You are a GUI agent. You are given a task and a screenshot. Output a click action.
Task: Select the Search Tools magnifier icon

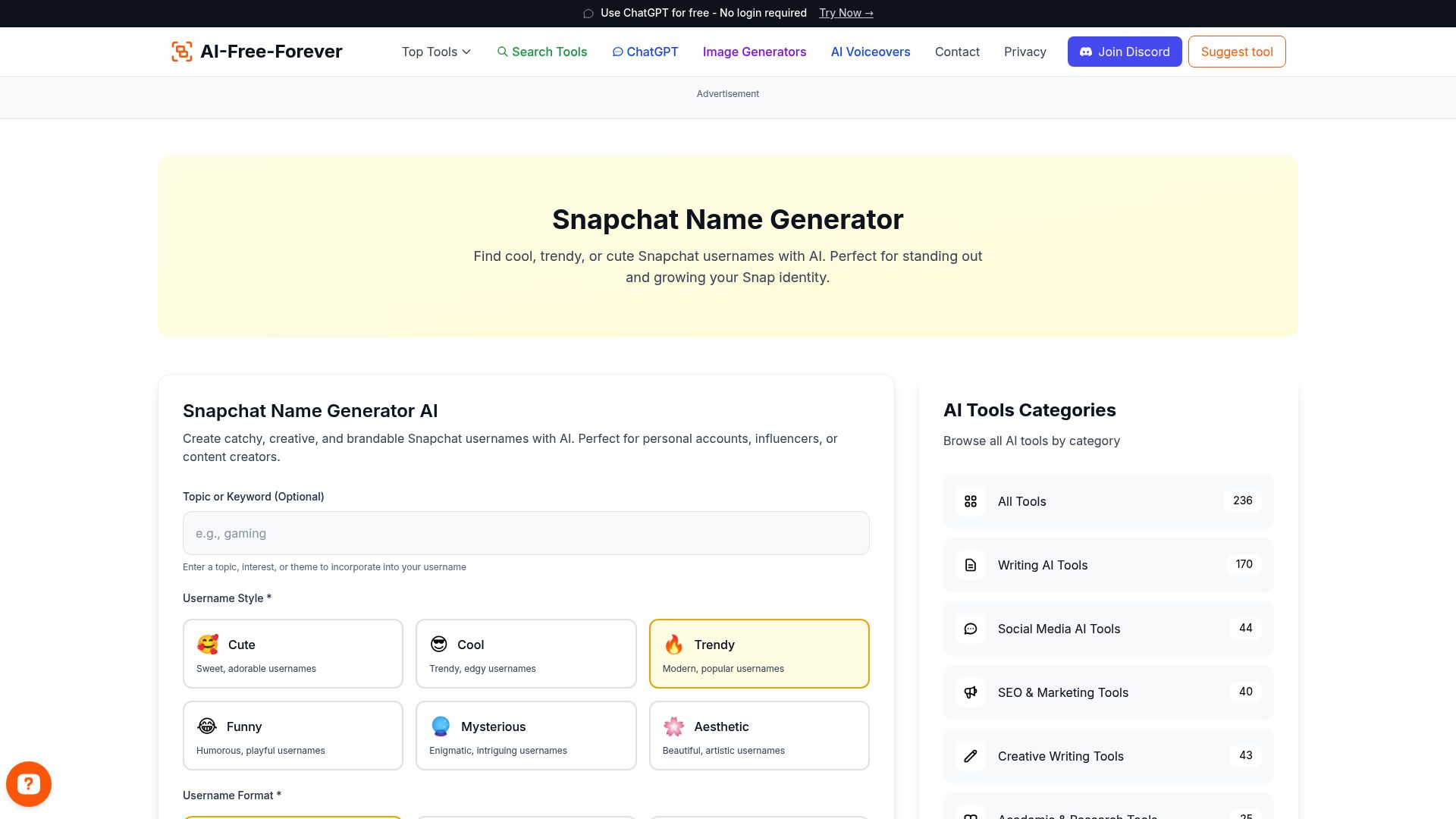coord(503,52)
